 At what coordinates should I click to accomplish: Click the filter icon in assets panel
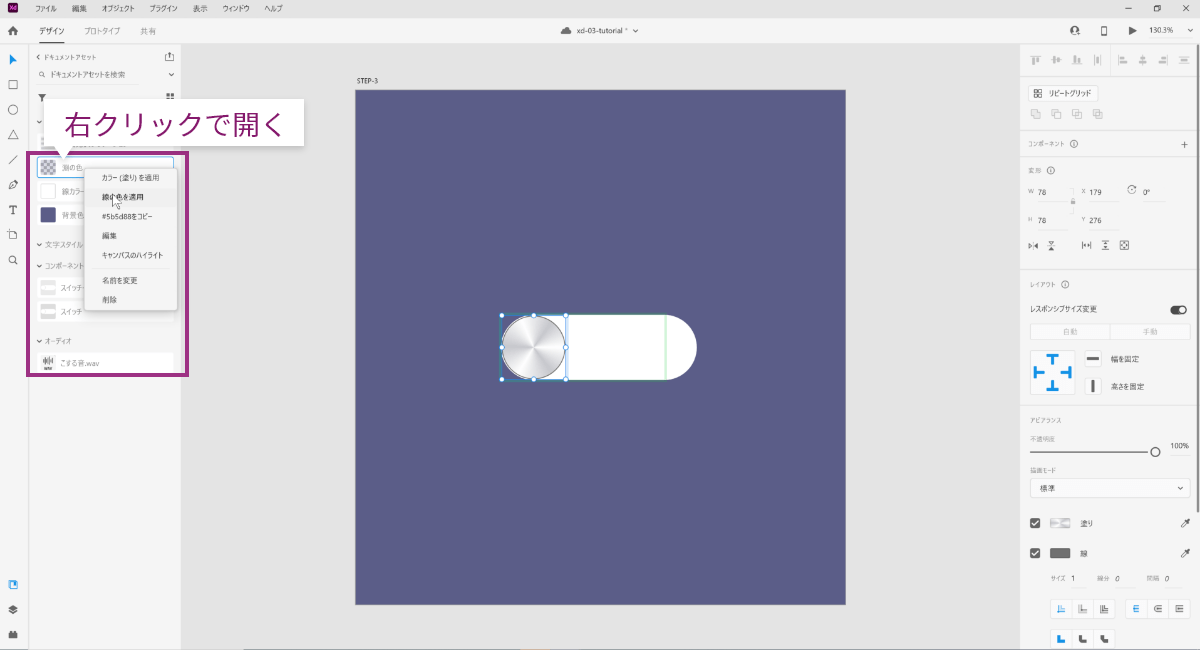[x=42, y=97]
